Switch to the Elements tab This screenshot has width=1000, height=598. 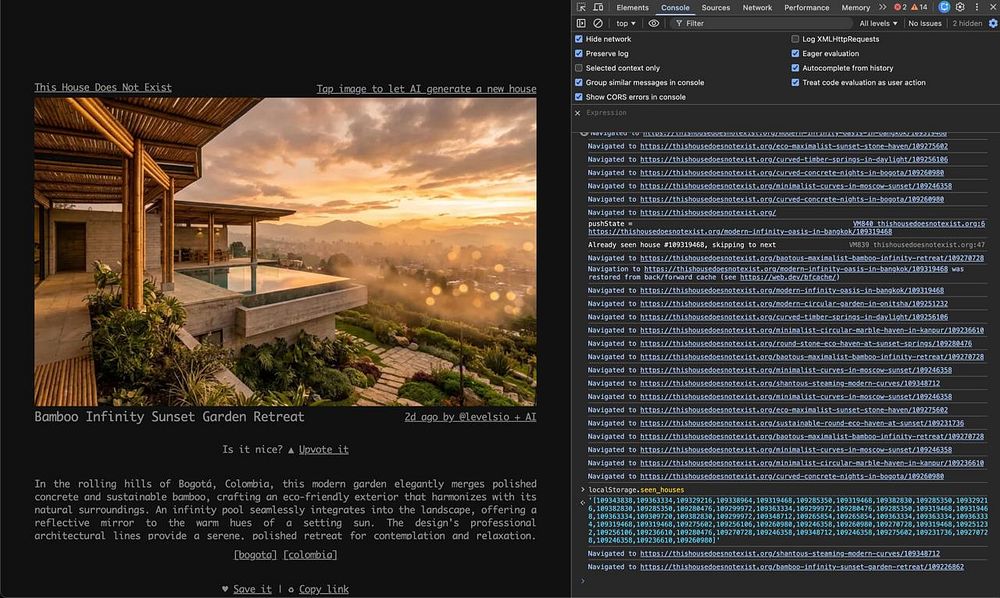632,7
